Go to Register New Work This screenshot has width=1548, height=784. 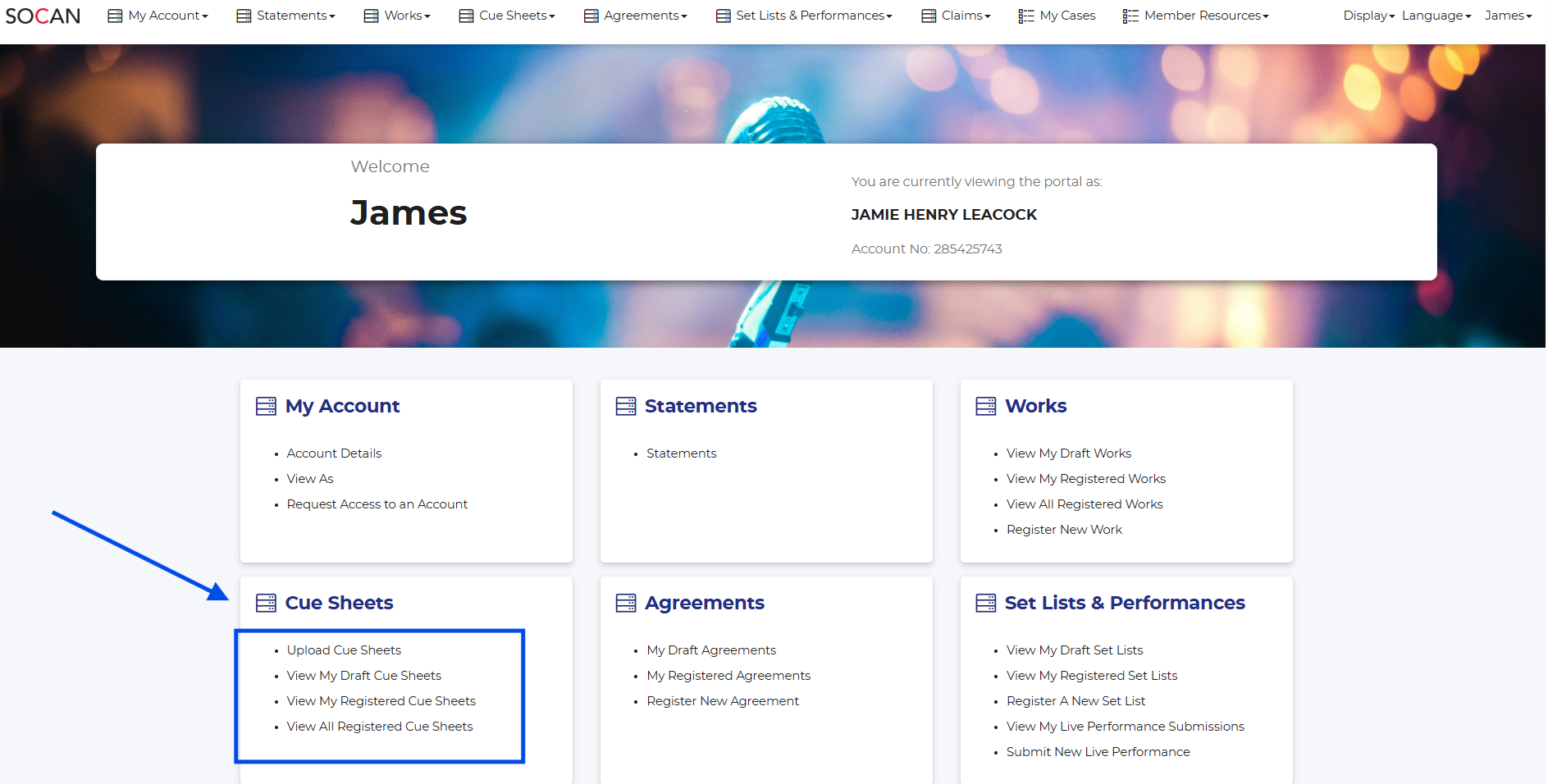(1064, 530)
